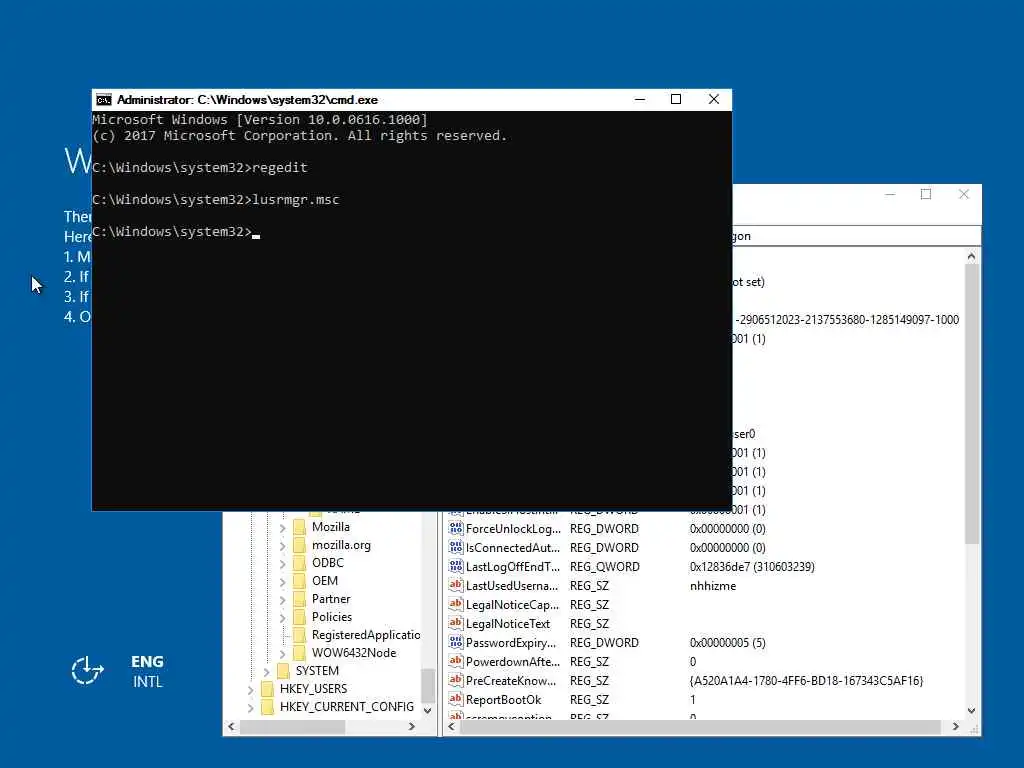
Task: Click the regedit command line in cmd
Action: click(x=200, y=167)
